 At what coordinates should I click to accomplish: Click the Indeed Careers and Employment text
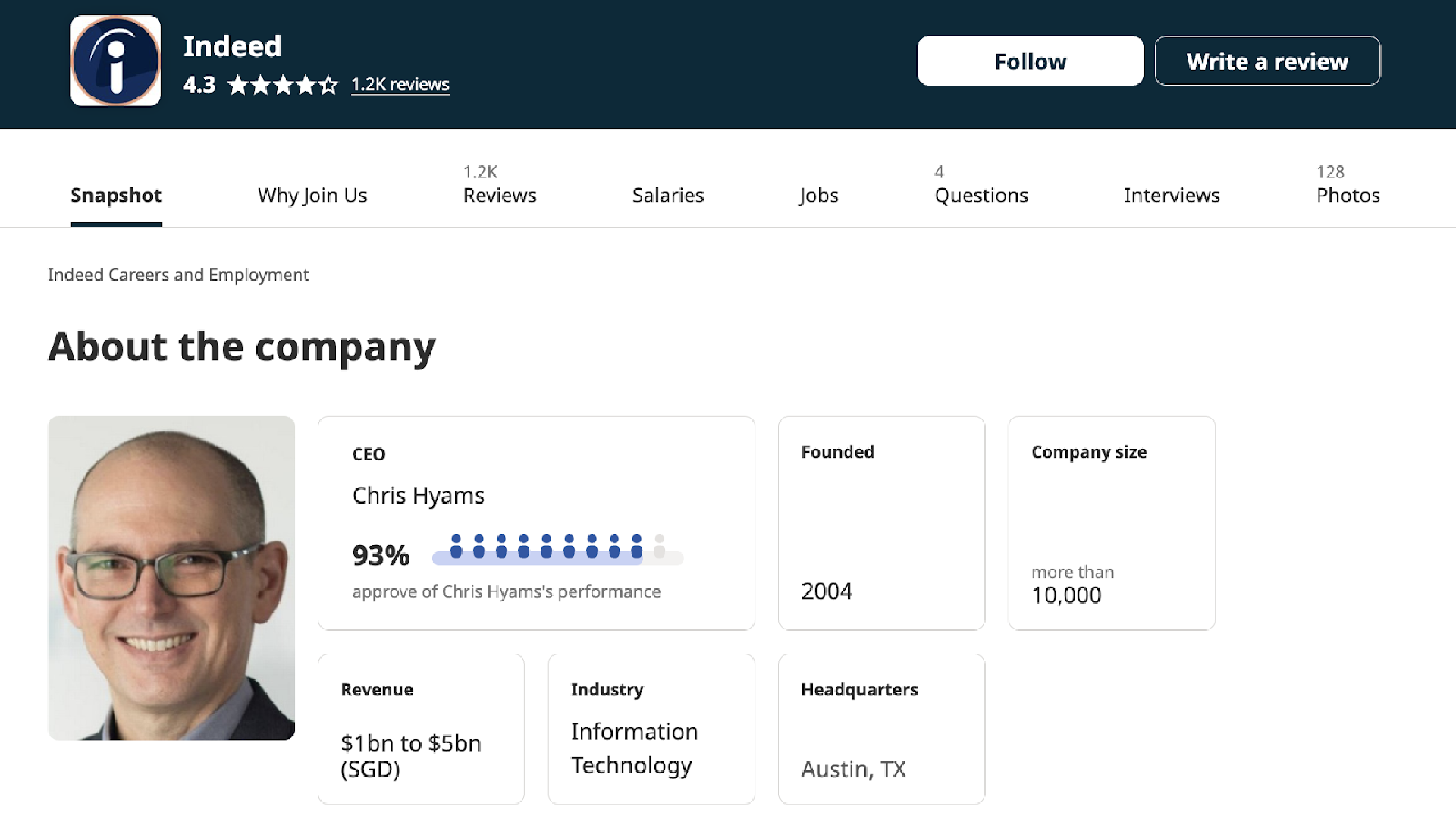178,275
